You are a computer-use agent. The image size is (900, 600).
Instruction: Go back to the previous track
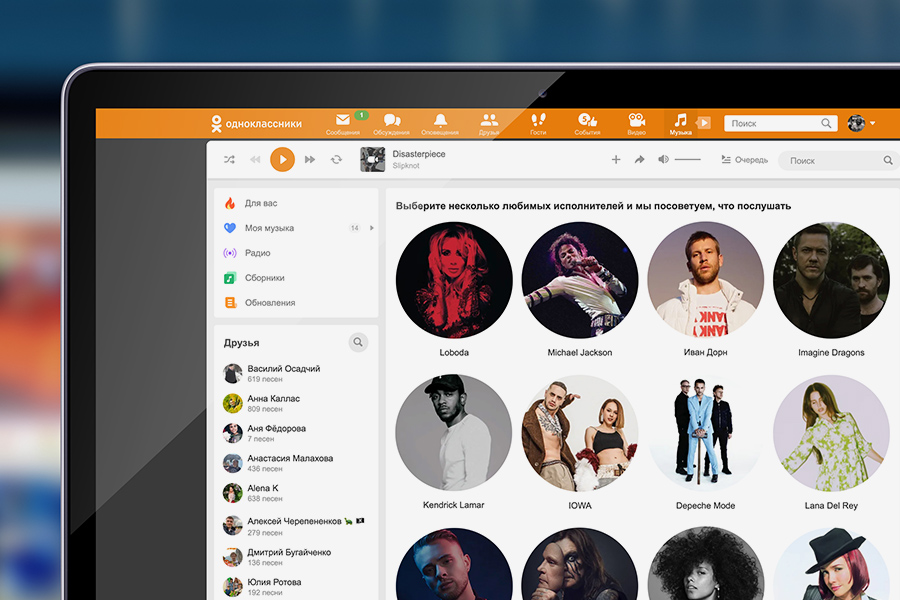[x=255, y=160]
